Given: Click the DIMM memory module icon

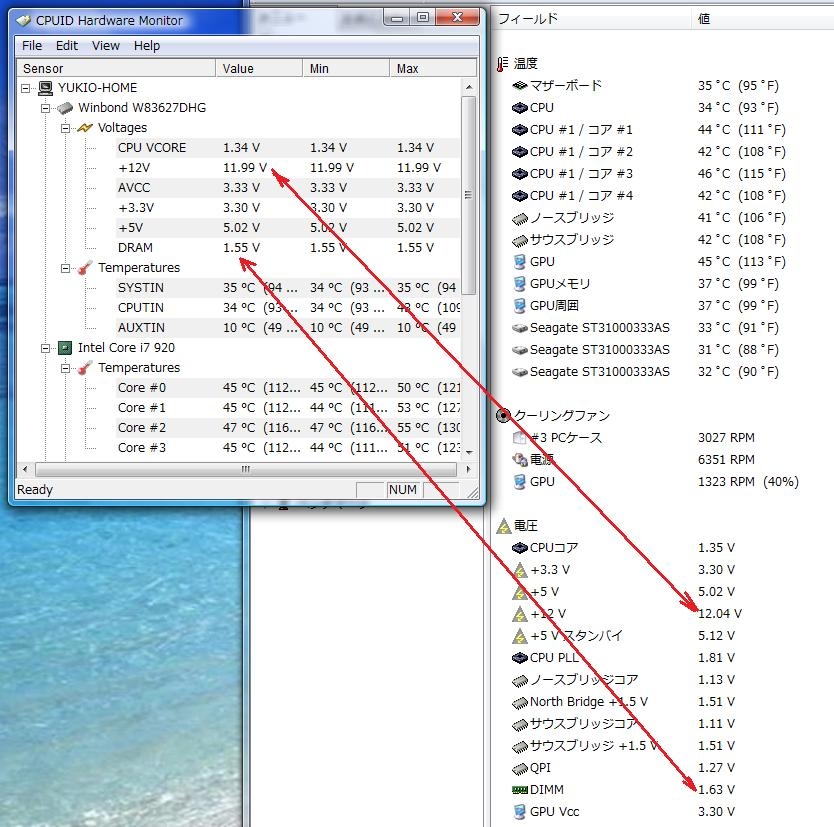Looking at the screenshot, I should tap(519, 790).
